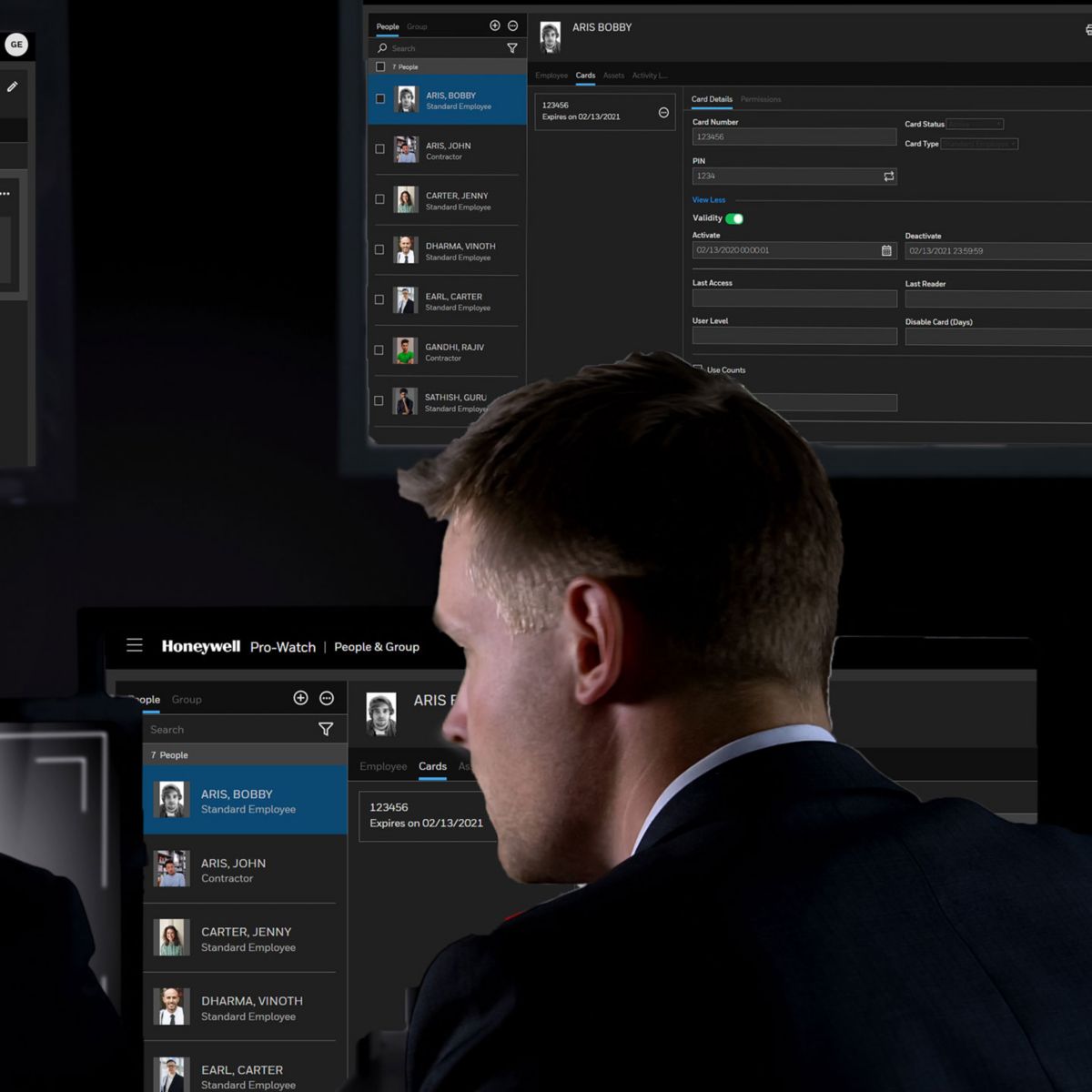
Task: Tick the CARTER, JENNY checkbox on upper monitor
Action: (379, 198)
